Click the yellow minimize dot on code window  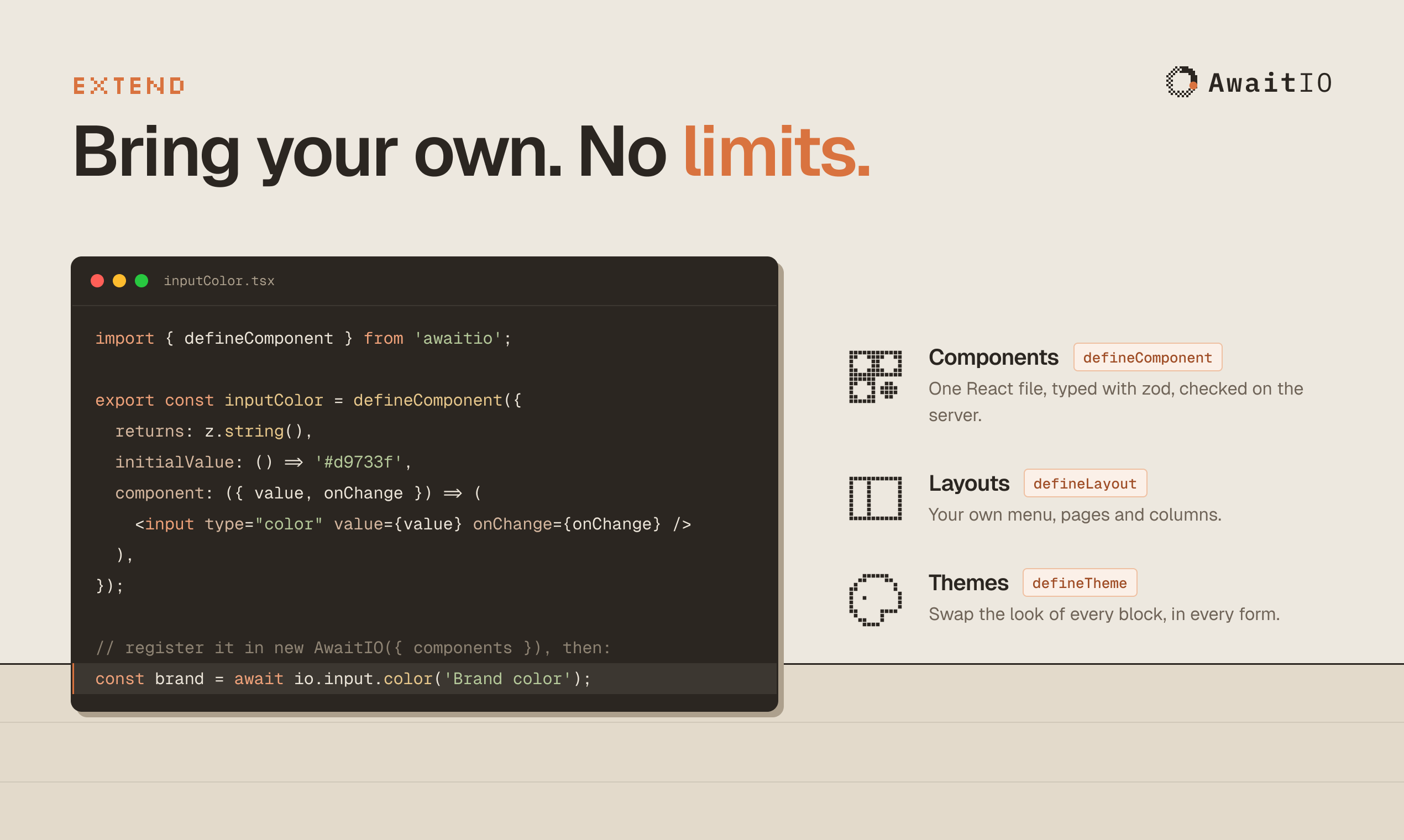pyautogui.click(x=119, y=281)
